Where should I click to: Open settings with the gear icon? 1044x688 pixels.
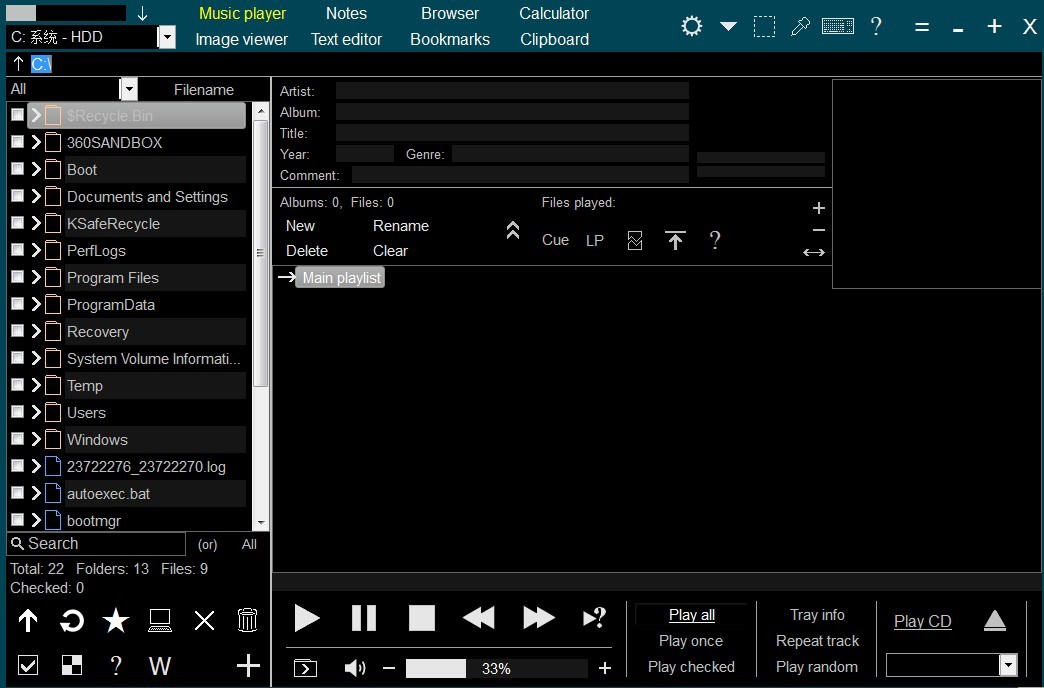[x=691, y=26]
